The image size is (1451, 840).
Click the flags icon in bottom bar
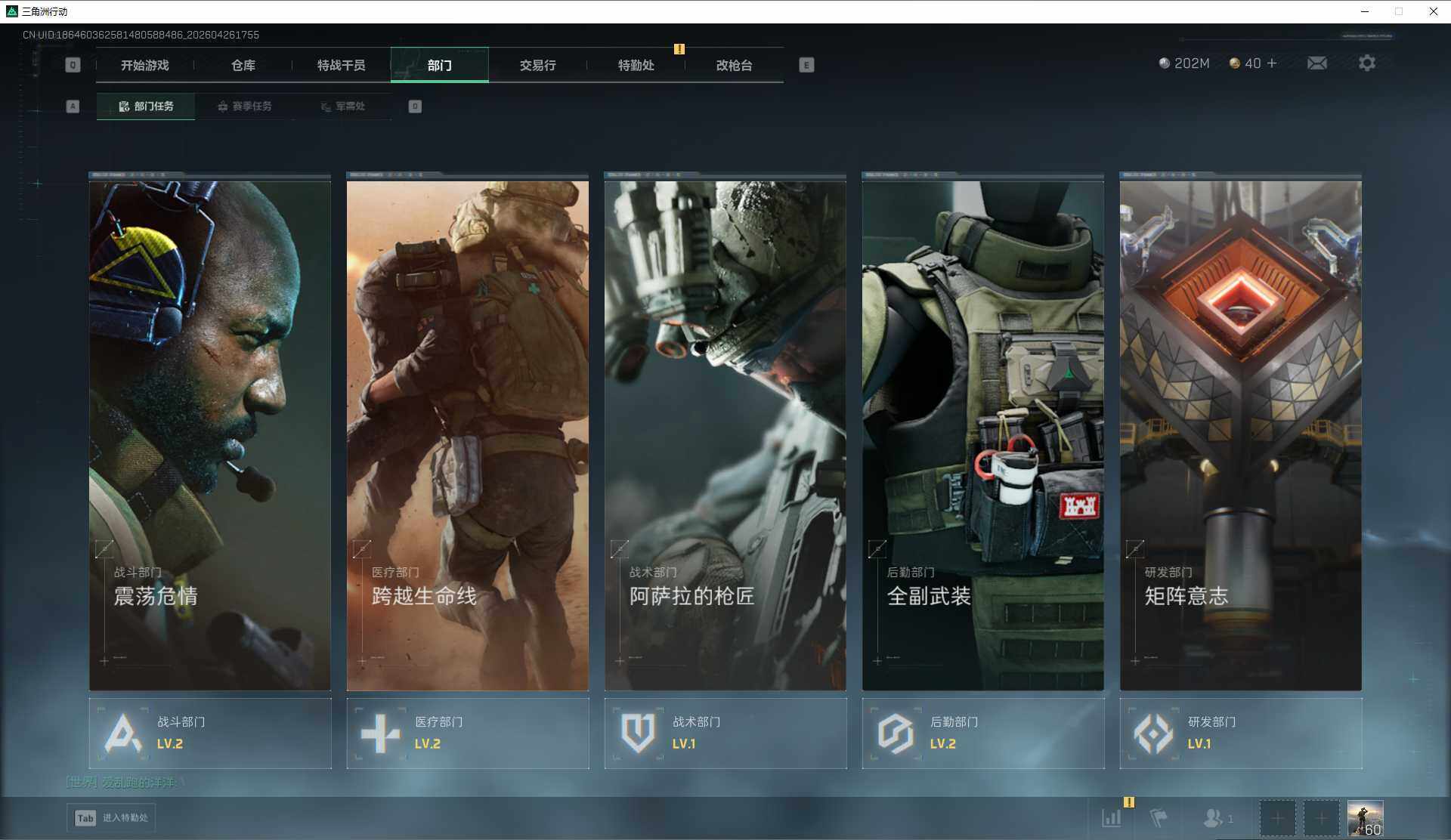[1159, 817]
